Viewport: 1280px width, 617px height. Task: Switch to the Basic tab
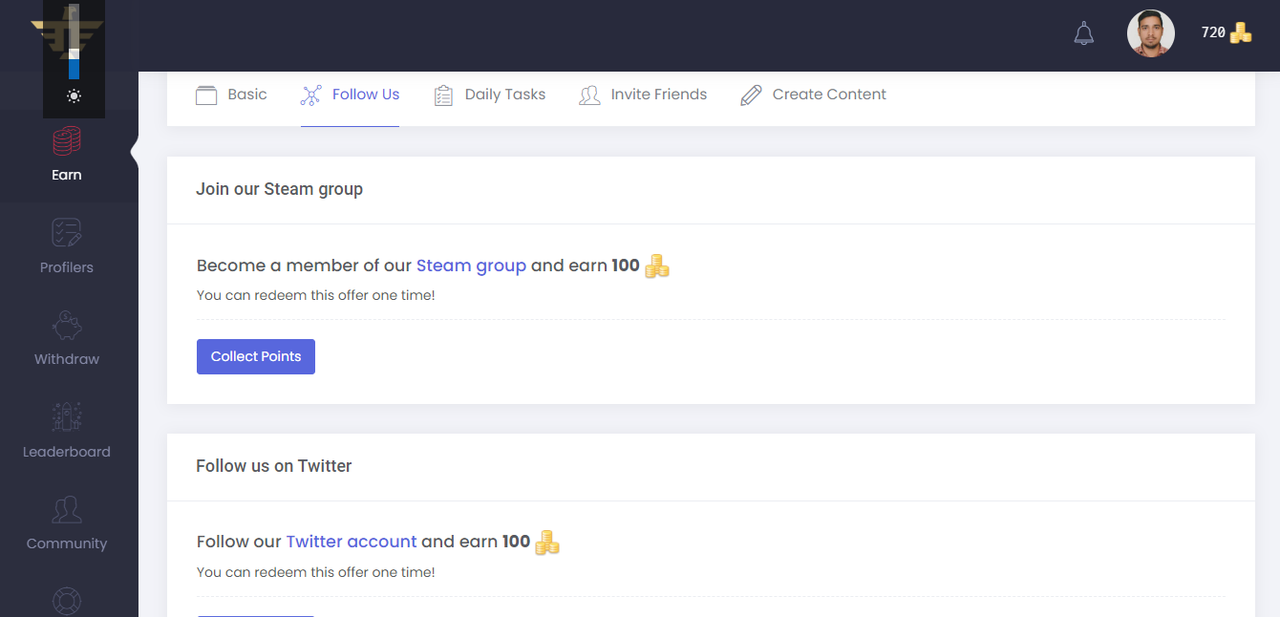point(247,94)
